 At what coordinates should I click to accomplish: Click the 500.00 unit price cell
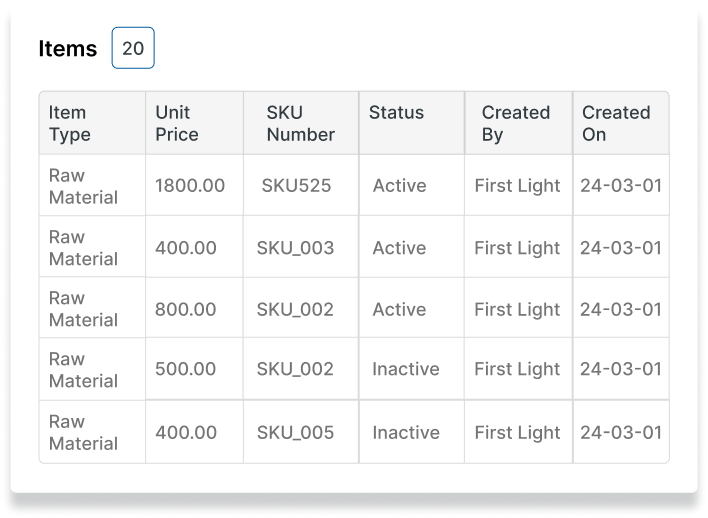pos(186,369)
